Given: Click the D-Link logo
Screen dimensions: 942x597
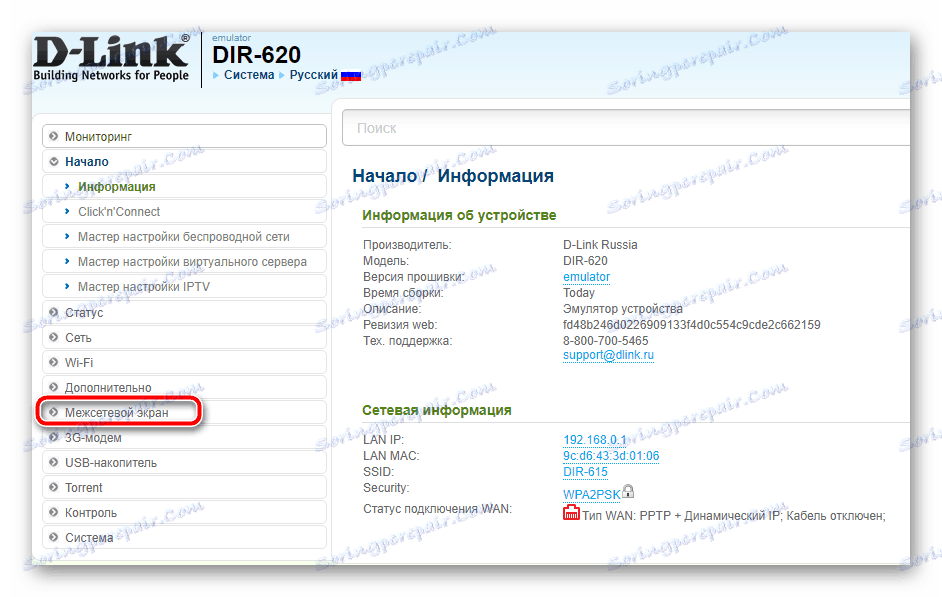Looking at the screenshot, I should click(111, 58).
